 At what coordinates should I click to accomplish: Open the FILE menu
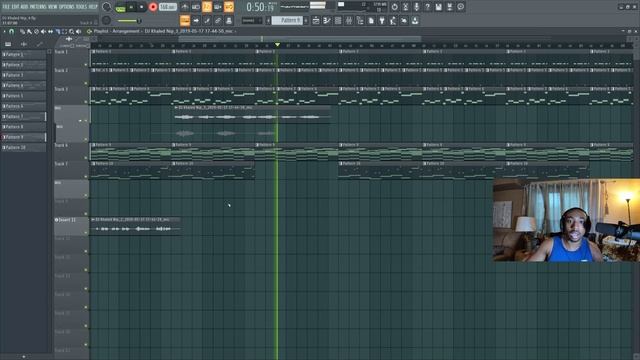pyautogui.click(x=6, y=7)
